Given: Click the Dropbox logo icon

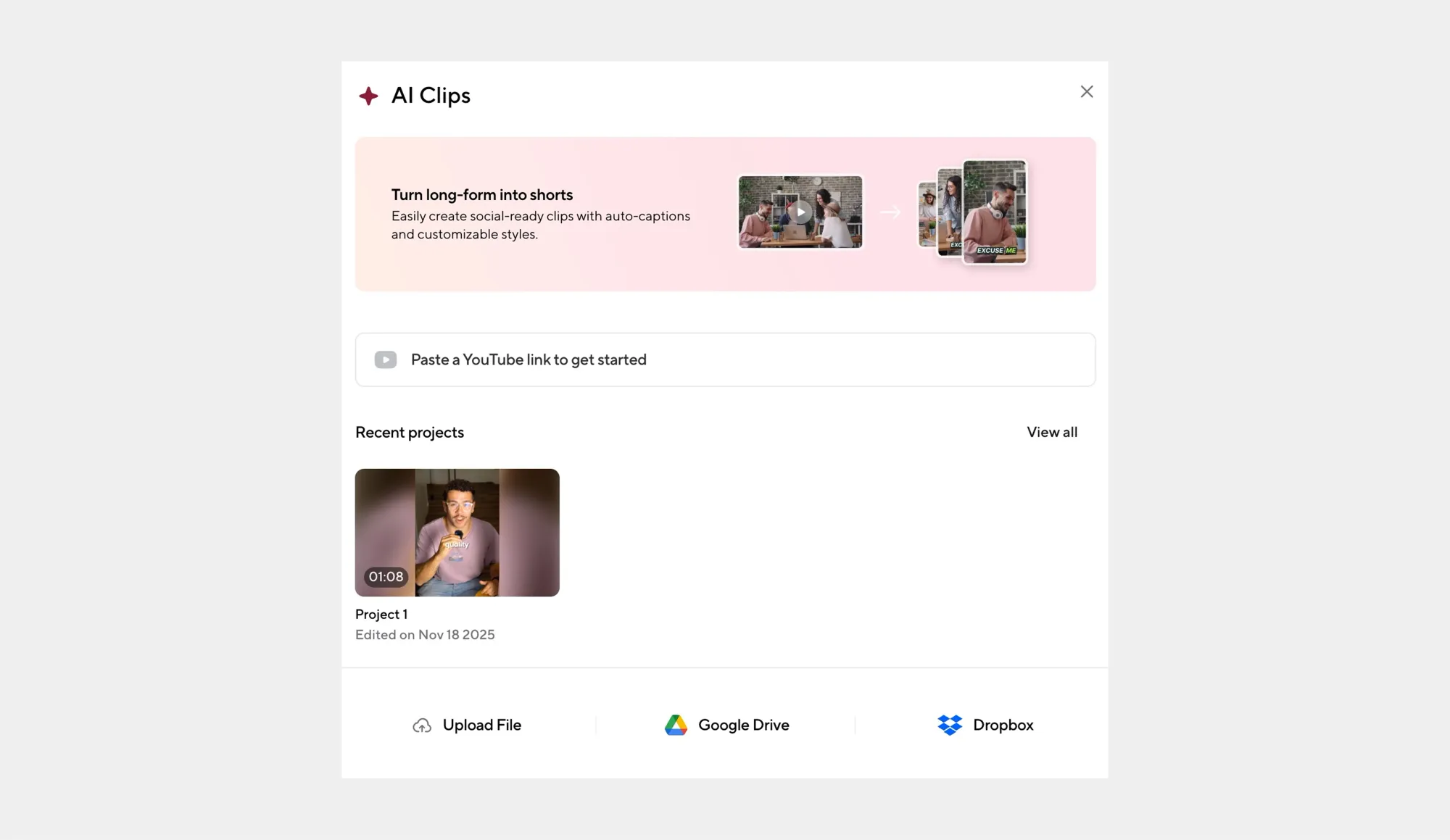Looking at the screenshot, I should [949, 725].
